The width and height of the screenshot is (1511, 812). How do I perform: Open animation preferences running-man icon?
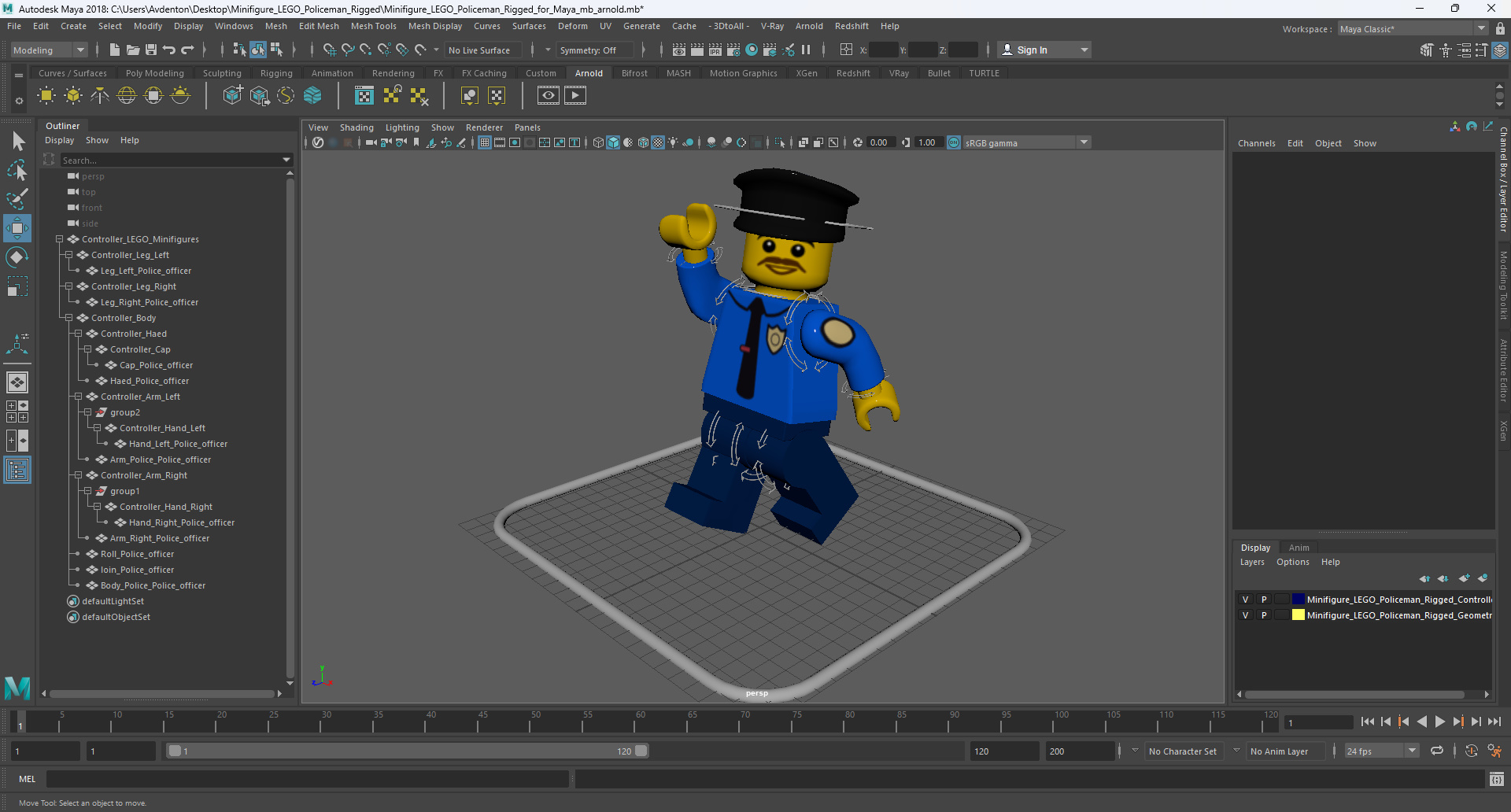pos(1494,751)
